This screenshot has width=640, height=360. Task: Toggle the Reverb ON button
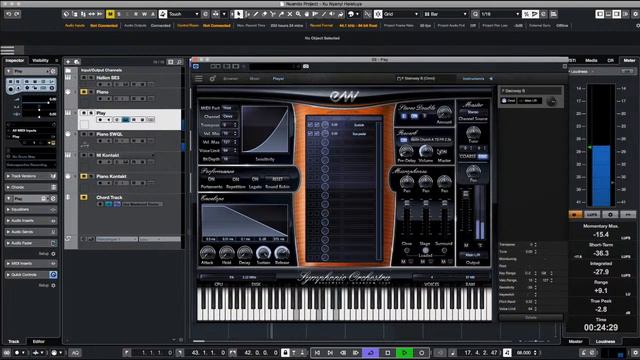[x=403, y=140]
